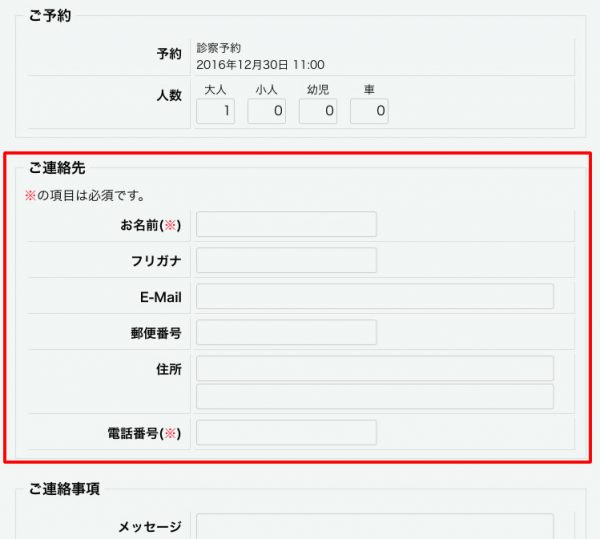Click the 大人 count input field

[215, 111]
